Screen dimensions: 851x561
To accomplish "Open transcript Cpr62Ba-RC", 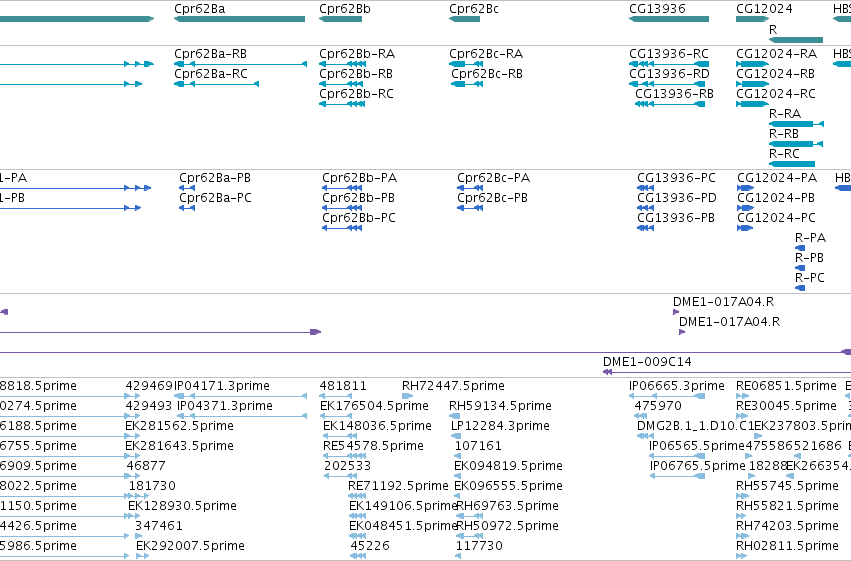I will tap(211, 74).
